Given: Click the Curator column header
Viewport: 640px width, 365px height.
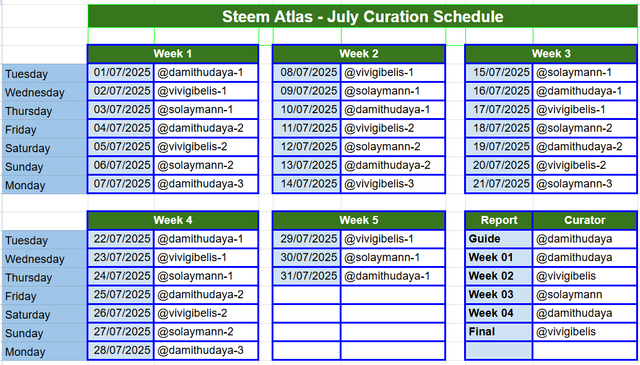Looking at the screenshot, I should tap(584, 220).
